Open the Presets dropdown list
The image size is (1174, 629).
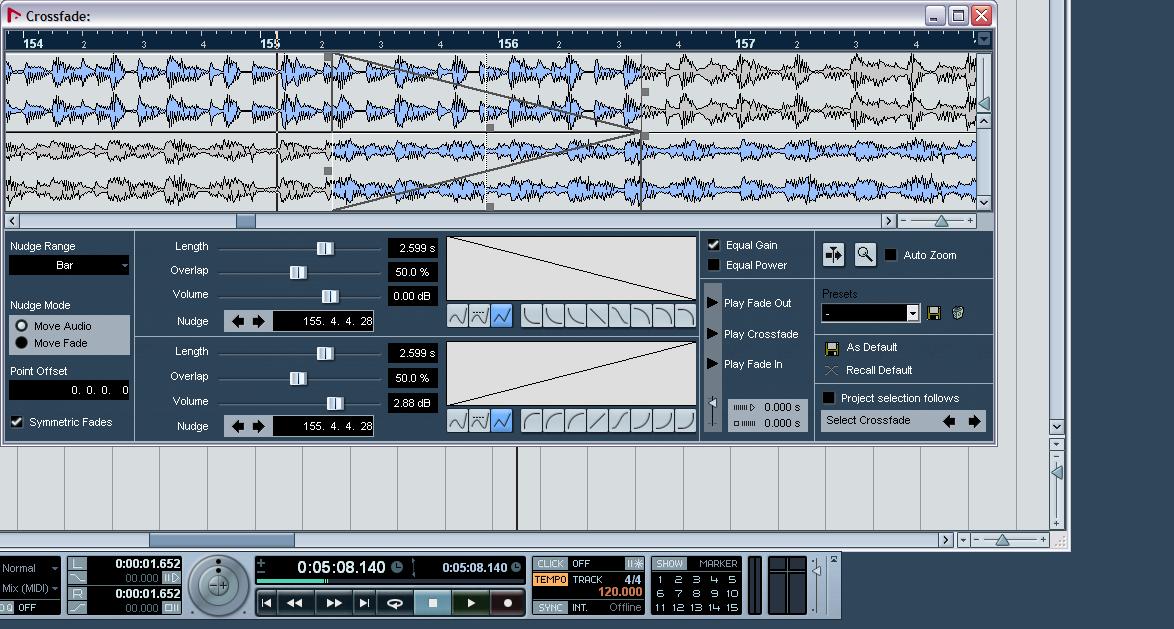[x=912, y=312]
